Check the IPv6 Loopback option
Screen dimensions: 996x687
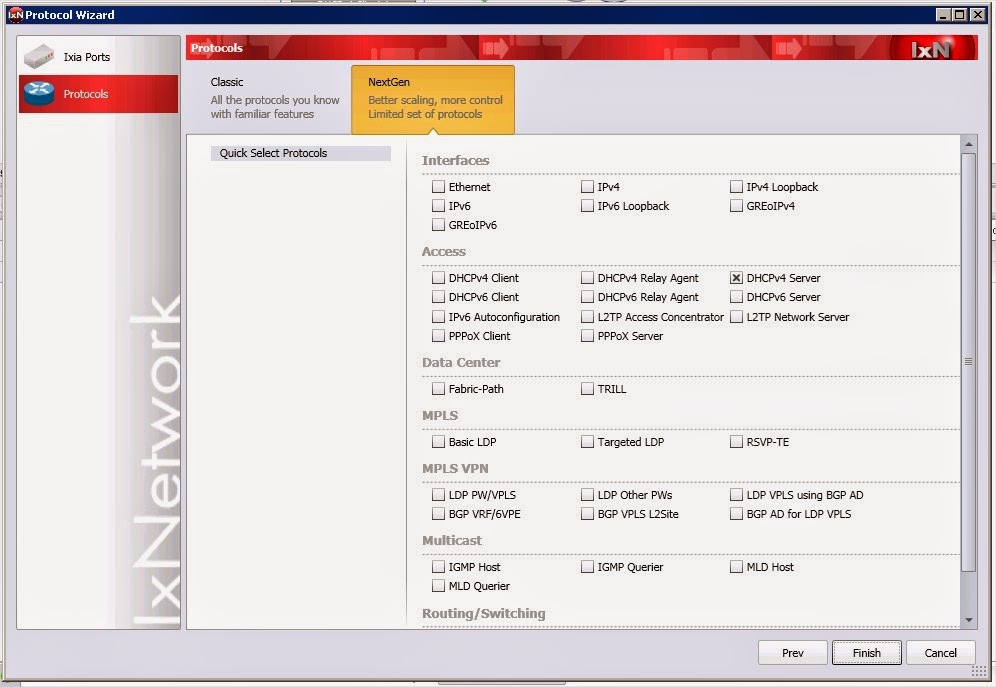[x=587, y=205]
